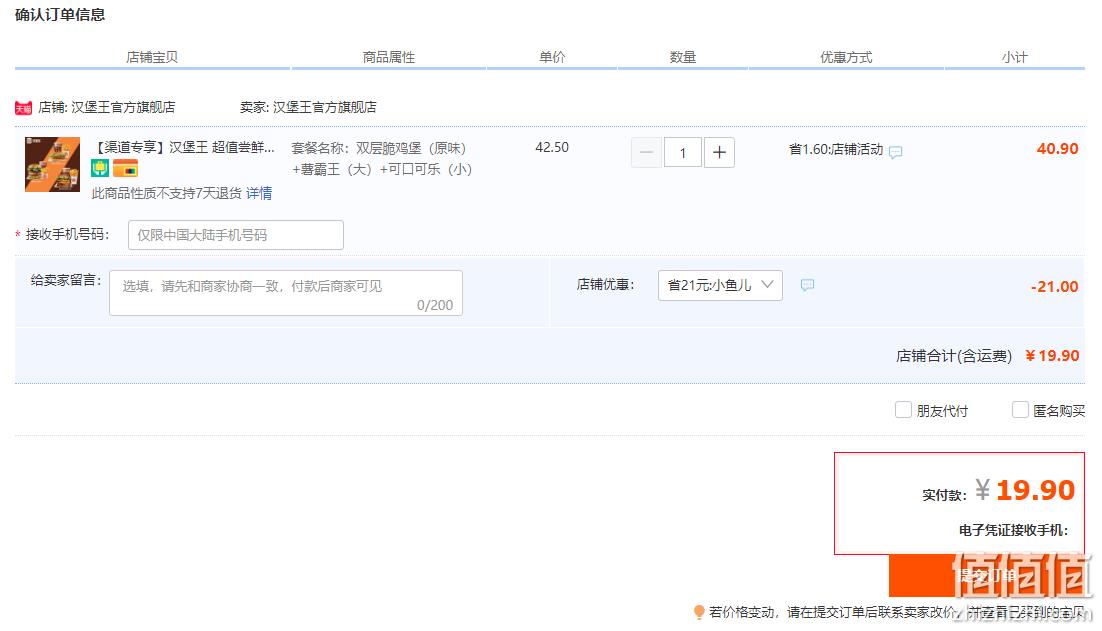Click the 此商品性质不支持7天退货 notice
Screen dimensions: 1102x631
click(x=167, y=193)
